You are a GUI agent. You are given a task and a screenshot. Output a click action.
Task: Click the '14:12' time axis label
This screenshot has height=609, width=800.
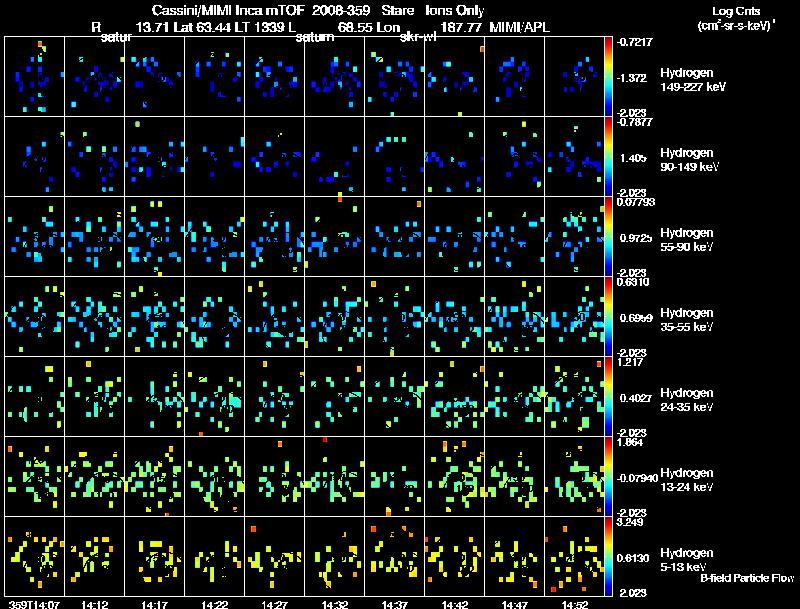pyautogui.click(x=94, y=604)
